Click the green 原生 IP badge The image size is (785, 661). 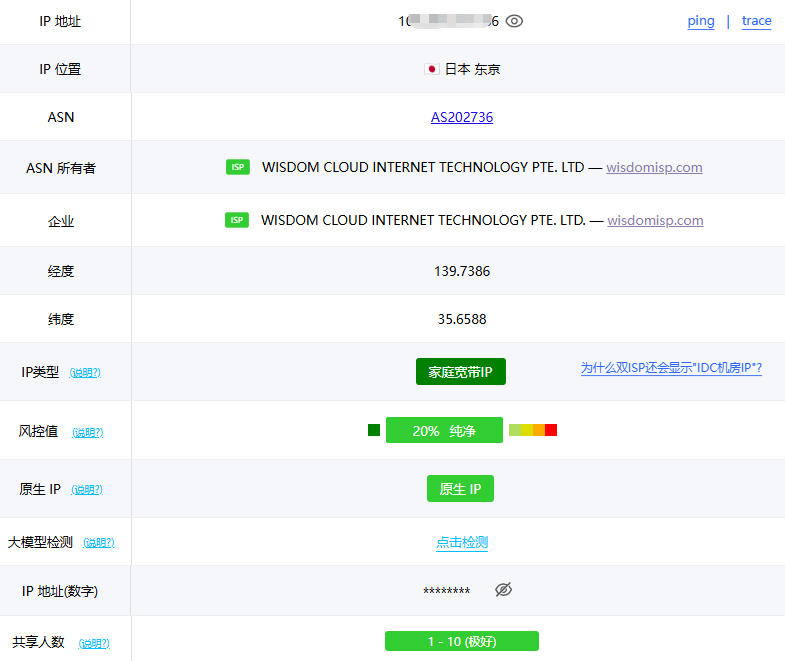pyautogui.click(x=460, y=489)
